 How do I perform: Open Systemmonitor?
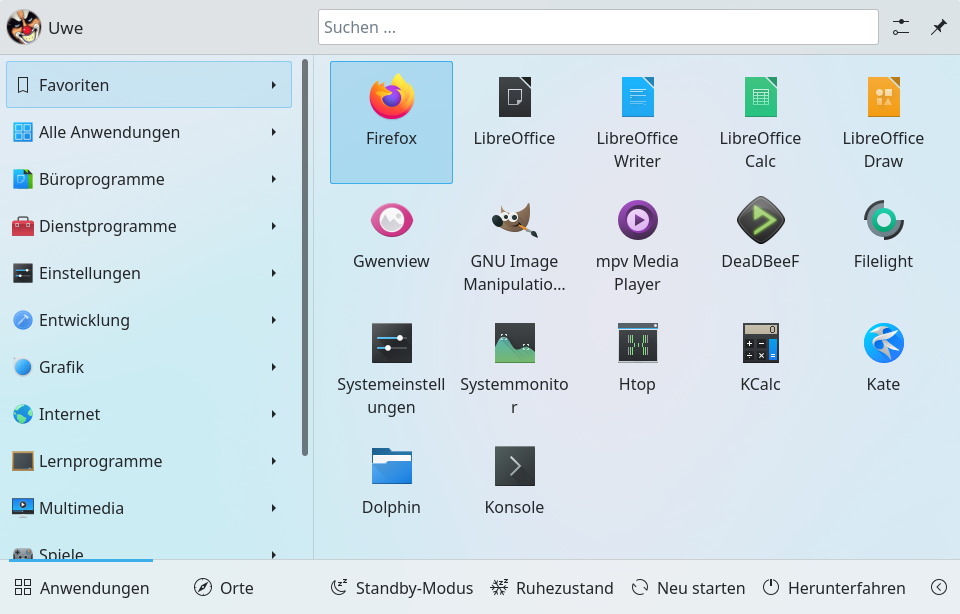[x=514, y=368]
